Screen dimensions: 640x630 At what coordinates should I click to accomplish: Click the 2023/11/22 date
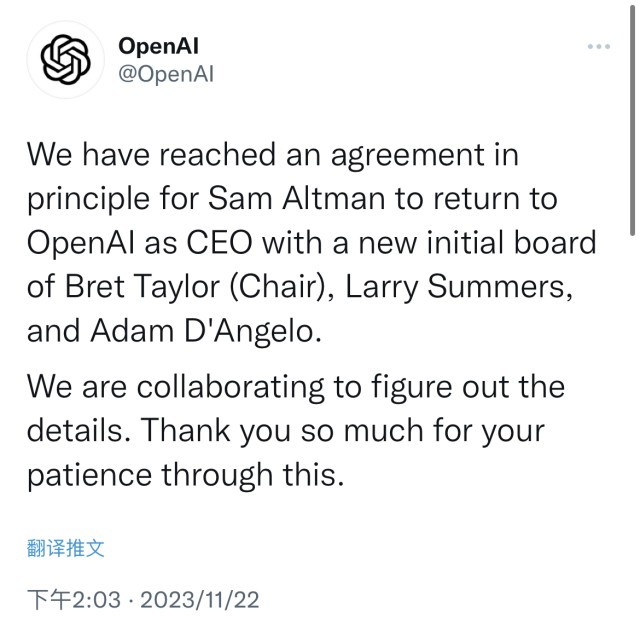tap(202, 600)
